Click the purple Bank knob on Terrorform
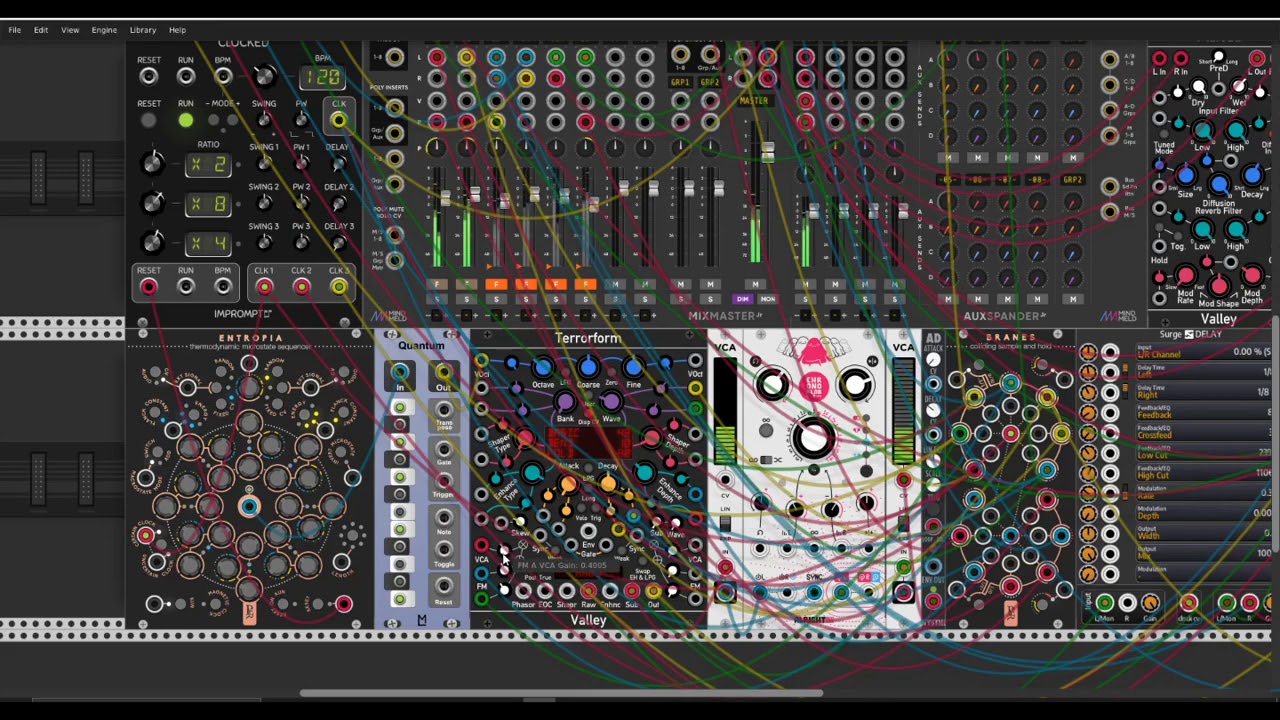Screen dimensions: 1280x720 (565, 403)
